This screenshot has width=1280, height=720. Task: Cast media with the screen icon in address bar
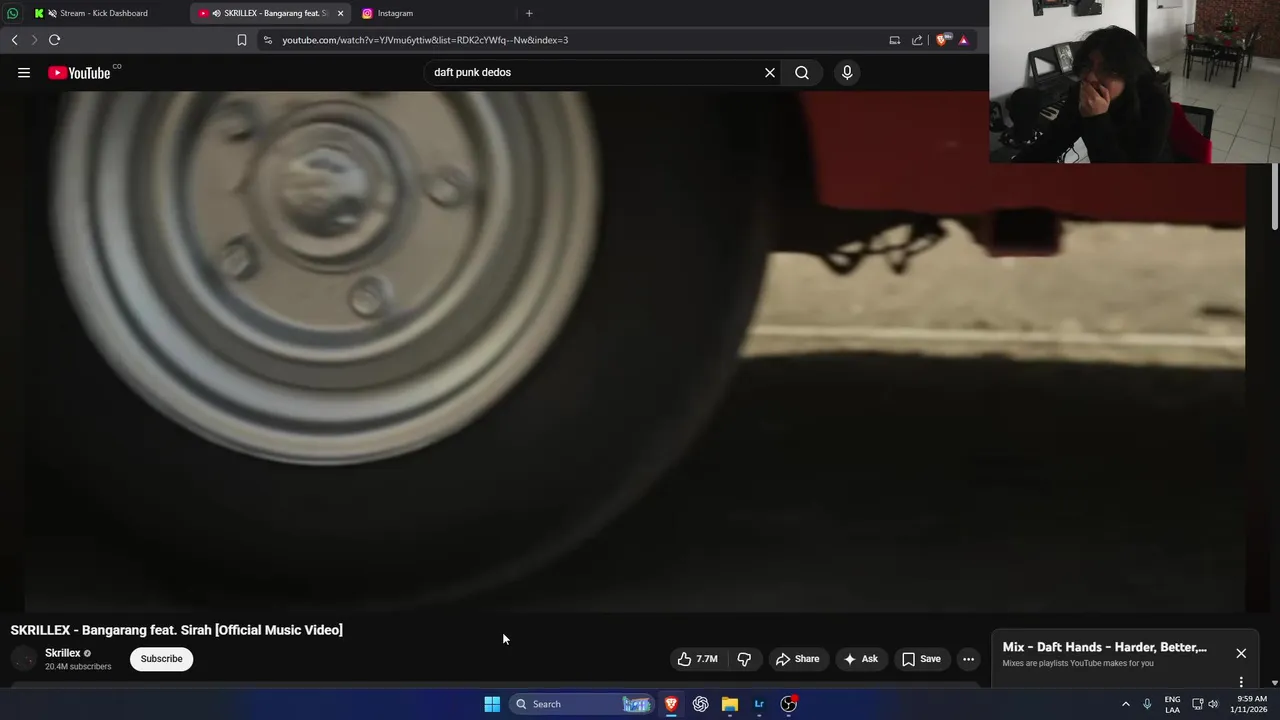pyautogui.click(x=894, y=40)
